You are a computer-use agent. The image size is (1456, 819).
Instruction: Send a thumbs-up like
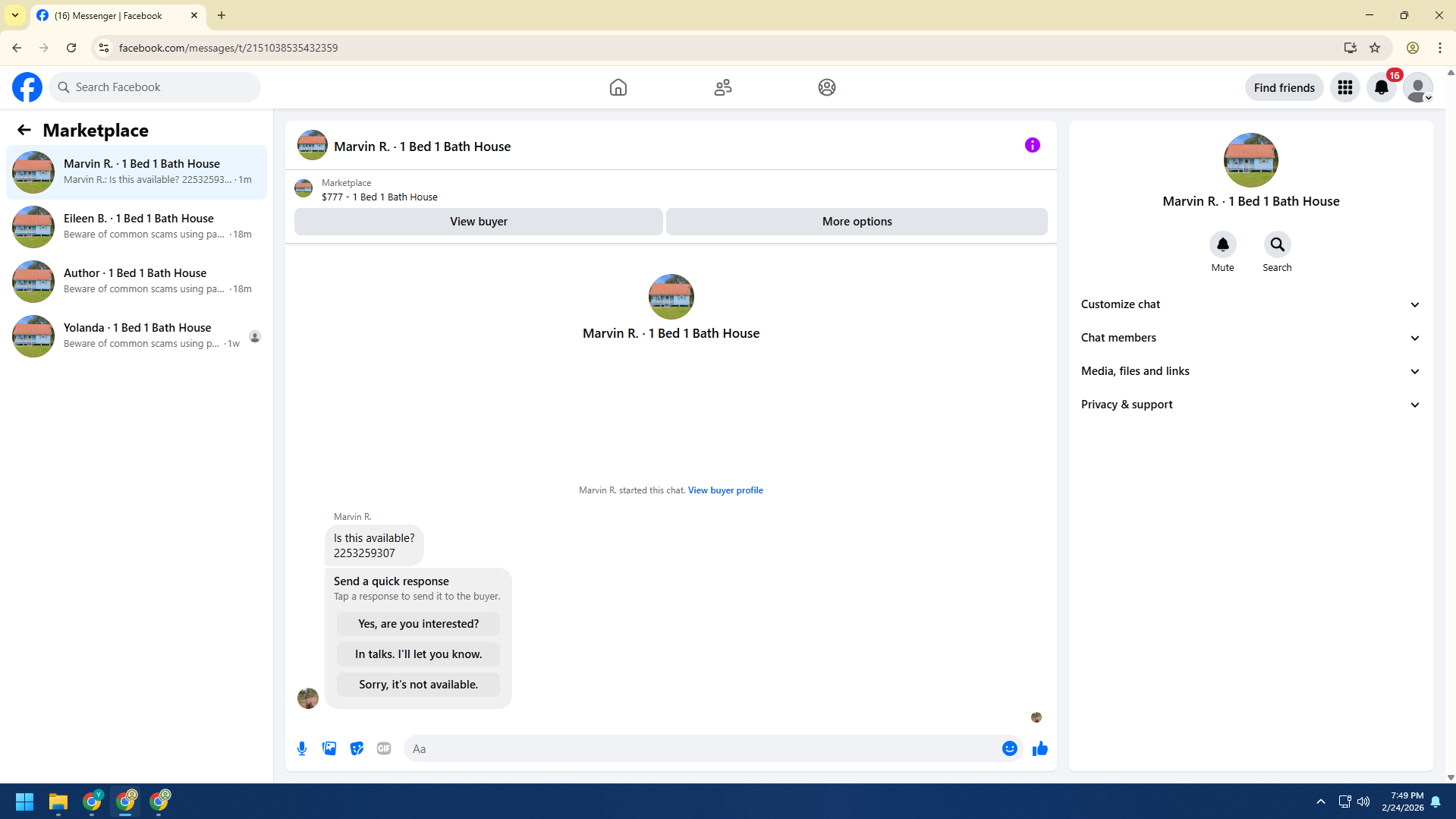(1039, 748)
